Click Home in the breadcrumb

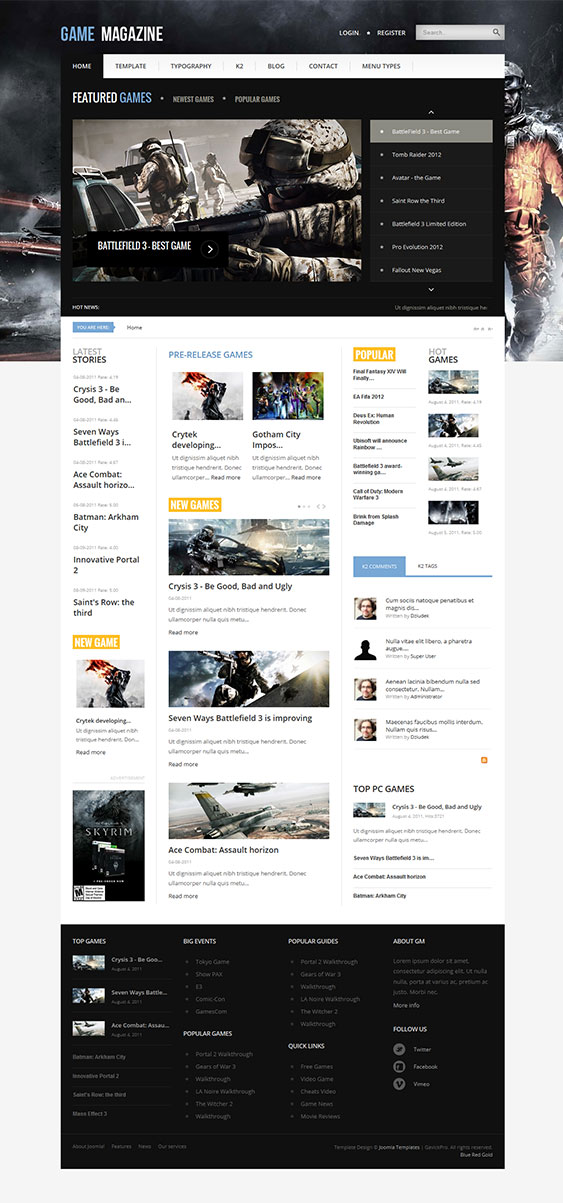[x=134, y=327]
